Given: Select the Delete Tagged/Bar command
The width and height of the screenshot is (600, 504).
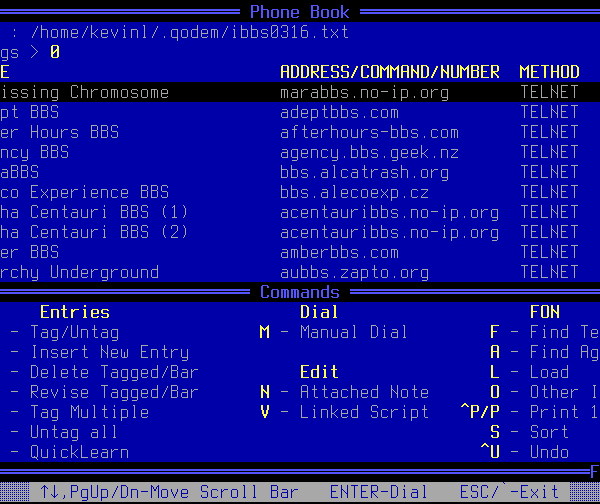Looking at the screenshot, I should click(114, 372).
